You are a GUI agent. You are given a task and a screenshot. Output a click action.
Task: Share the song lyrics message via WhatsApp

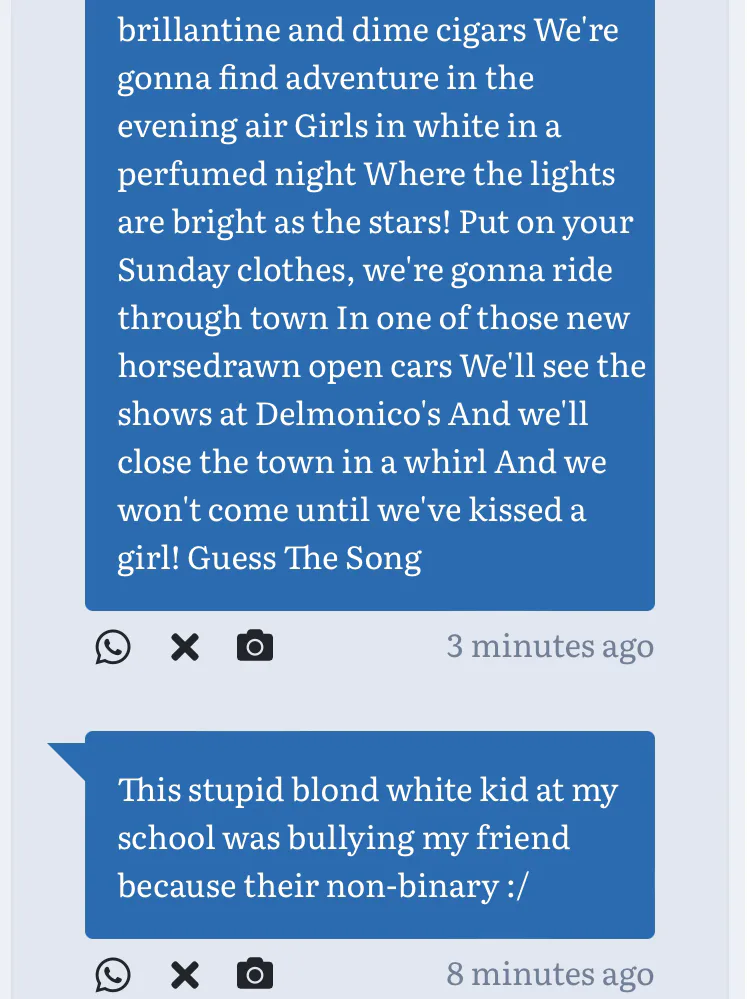pyautogui.click(x=113, y=648)
